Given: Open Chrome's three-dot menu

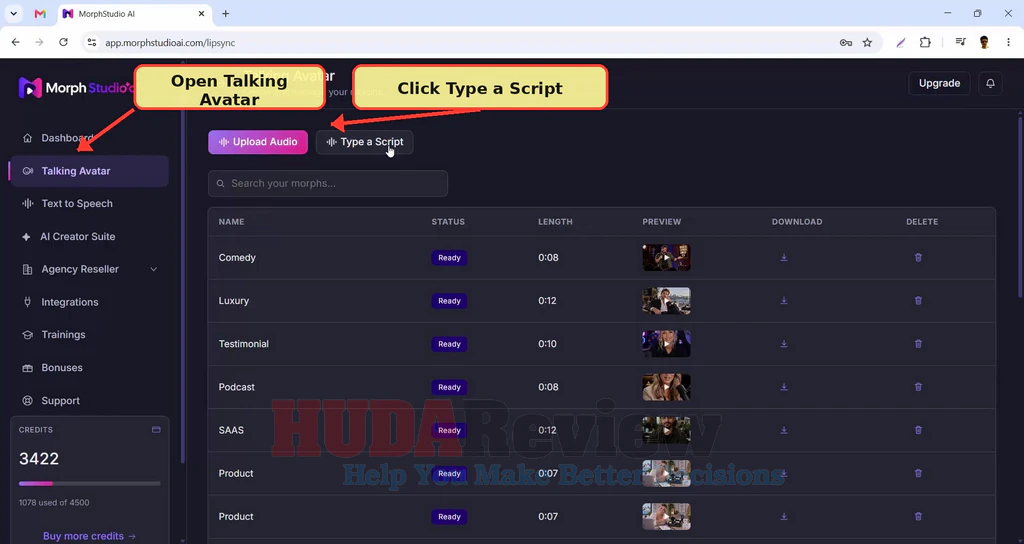Looking at the screenshot, I should (x=1008, y=42).
